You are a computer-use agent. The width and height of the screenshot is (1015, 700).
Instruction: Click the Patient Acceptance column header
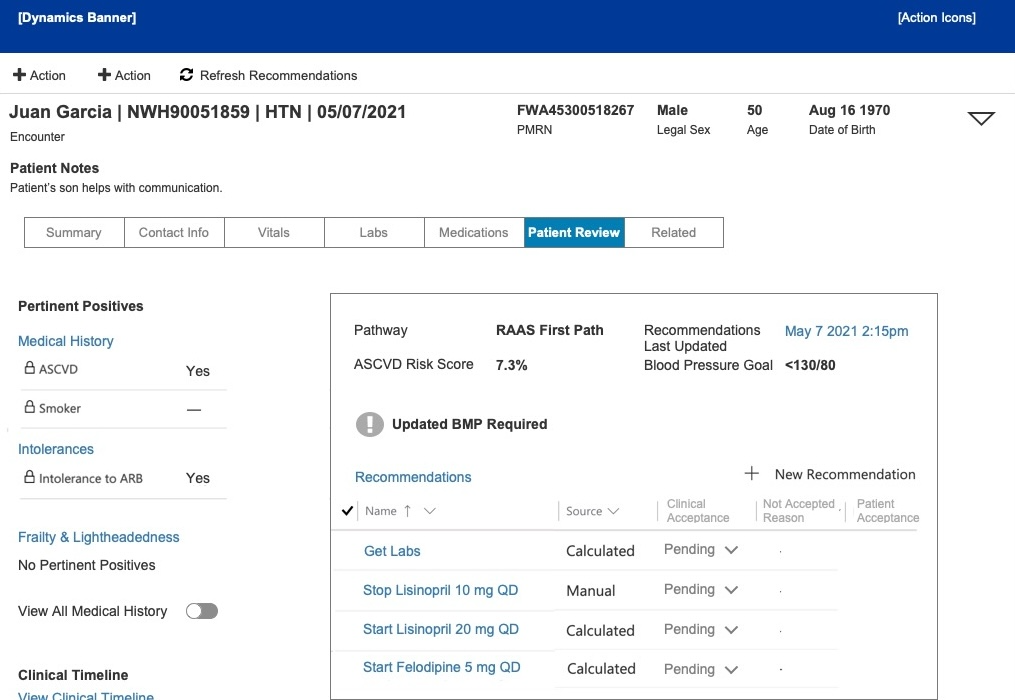(887, 511)
